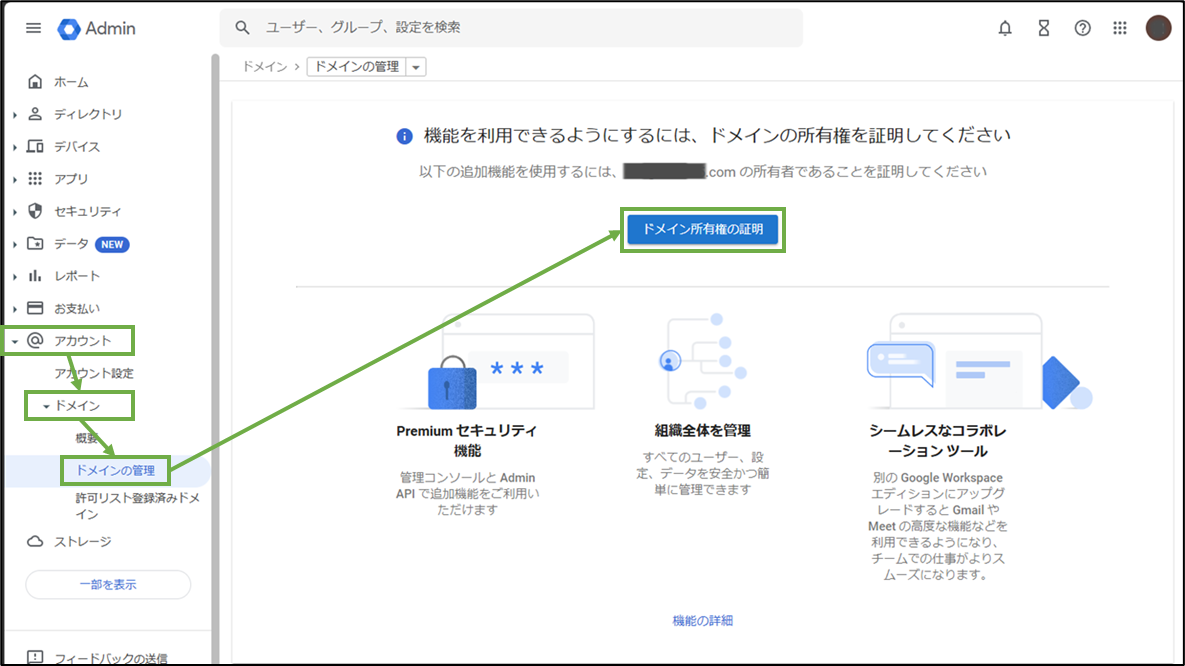The width and height of the screenshot is (1185, 666).
Task: Click the データ folder icon
Action: (x=35, y=243)
